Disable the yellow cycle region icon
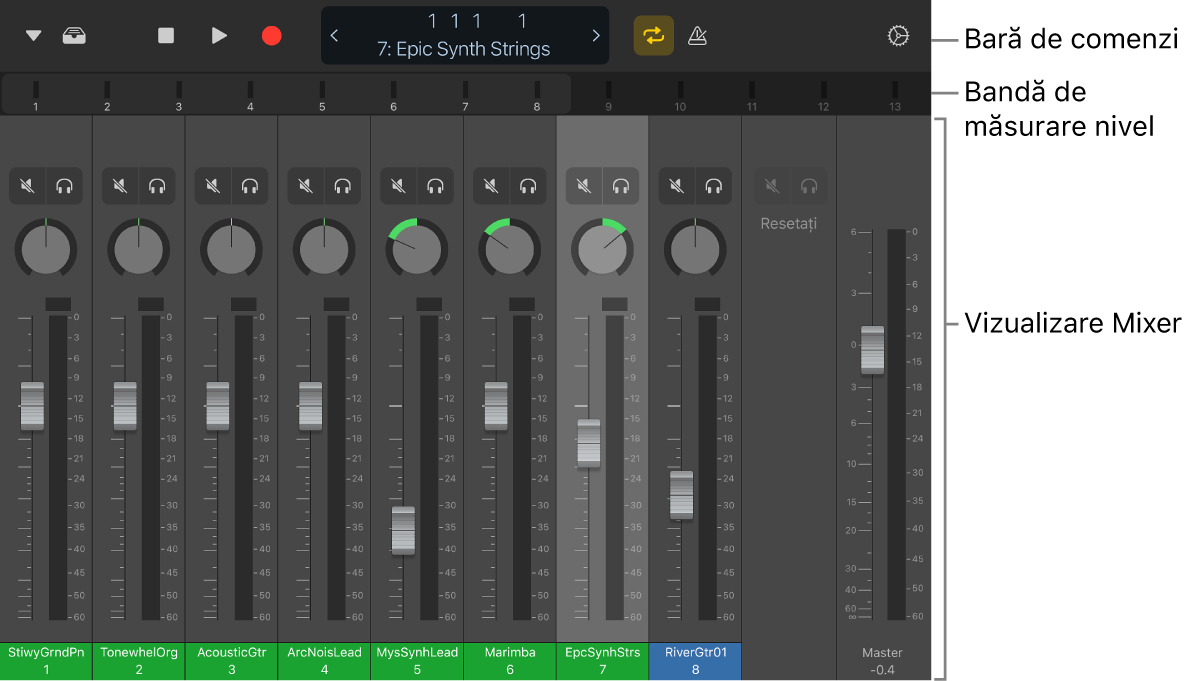This screenshot has height=681, width=1192. click(653, 35)
